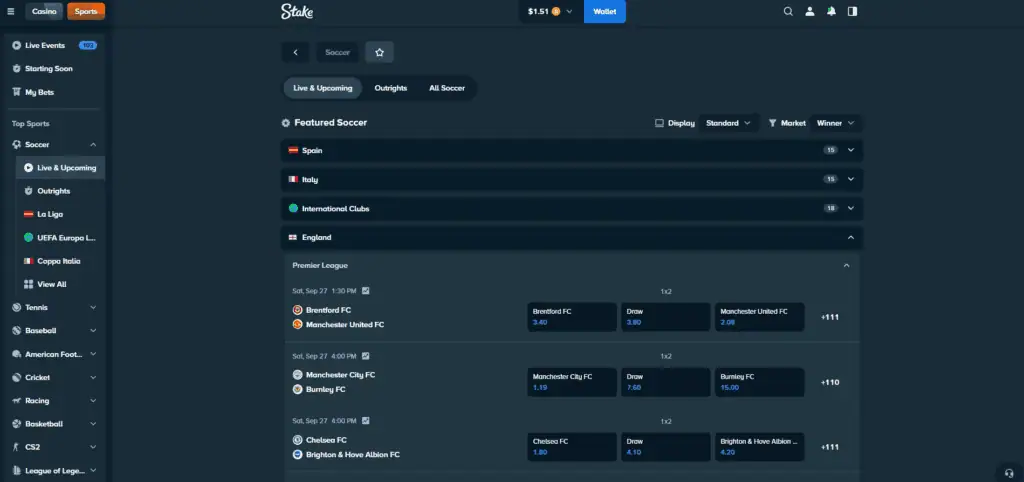Switch to the Casino section

[x=45, y=12]
